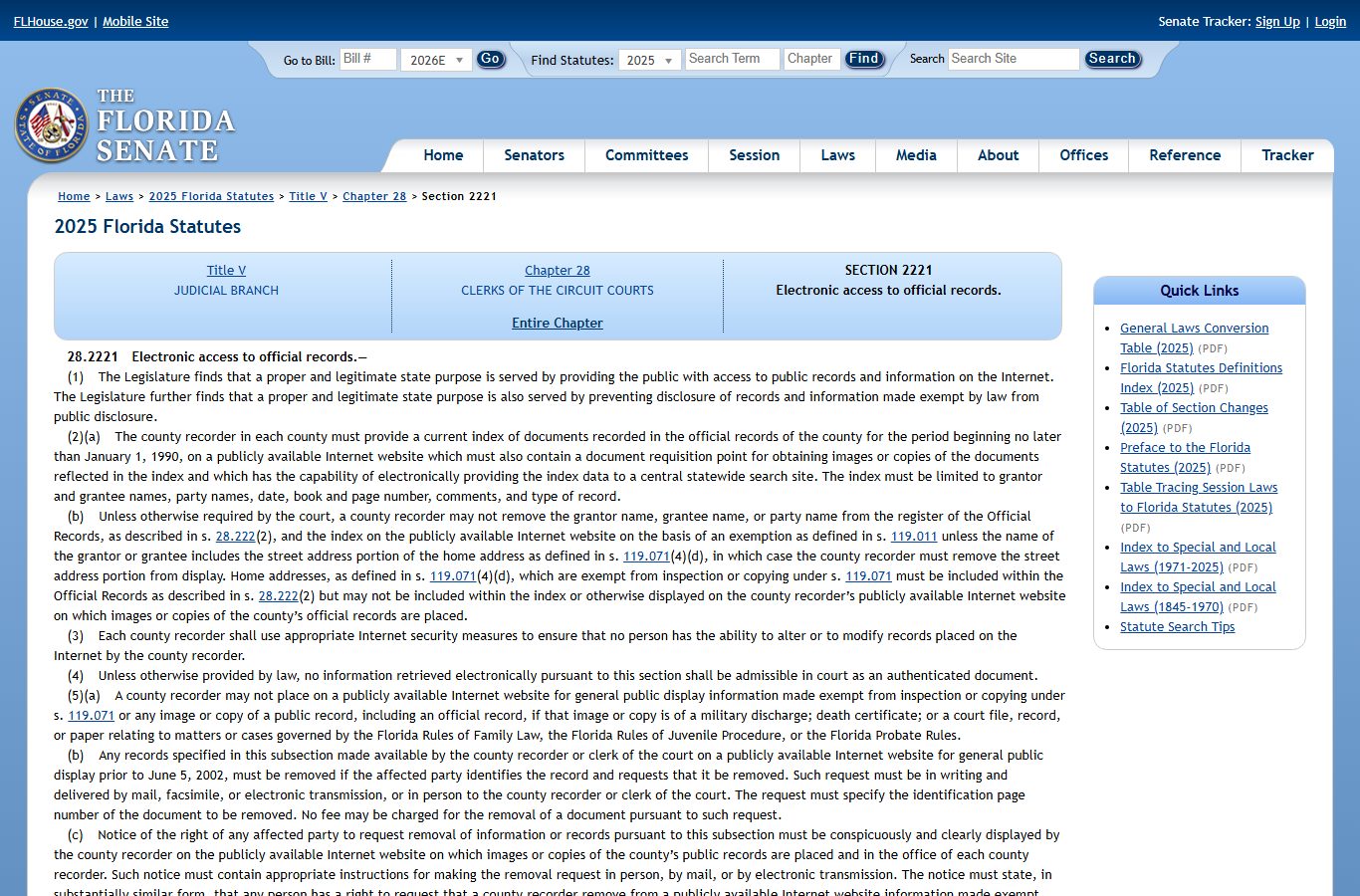Open Table of Section Changes link
This screenshot has height=896, width=1360.
click(1194, 417)
